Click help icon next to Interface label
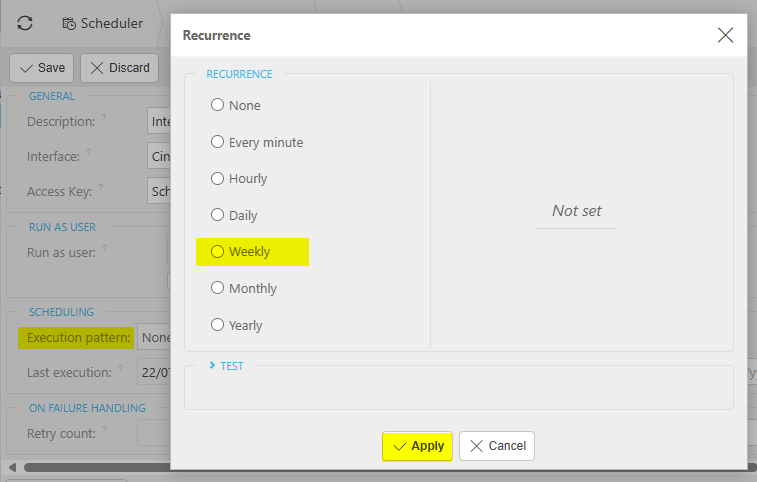This screenshot has width=757, height=482. (x=89, y=152)
